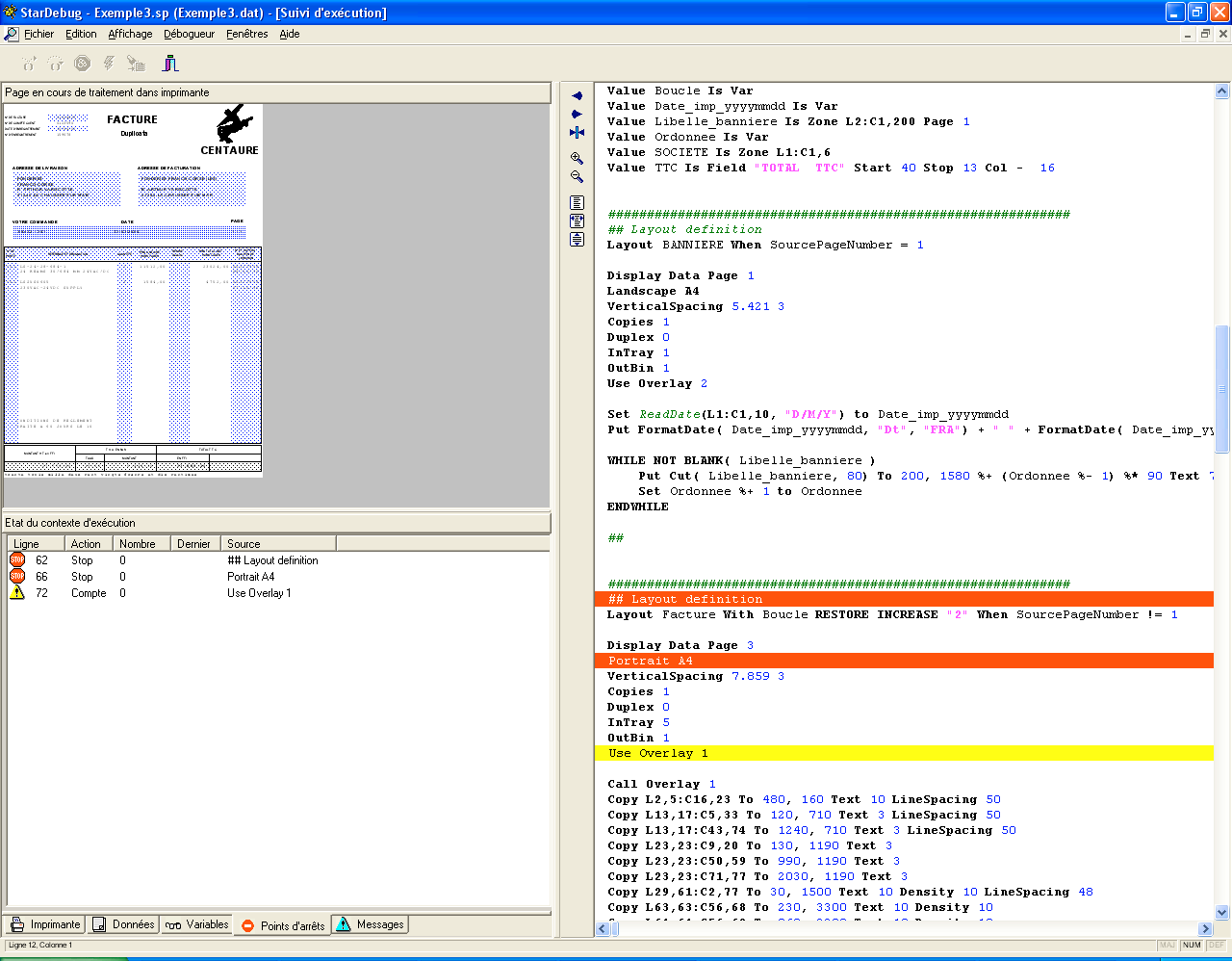Click the right-pointing arrow preview icon
The height and width of the screenshot is (961, 1232).
tap(577, 115)
